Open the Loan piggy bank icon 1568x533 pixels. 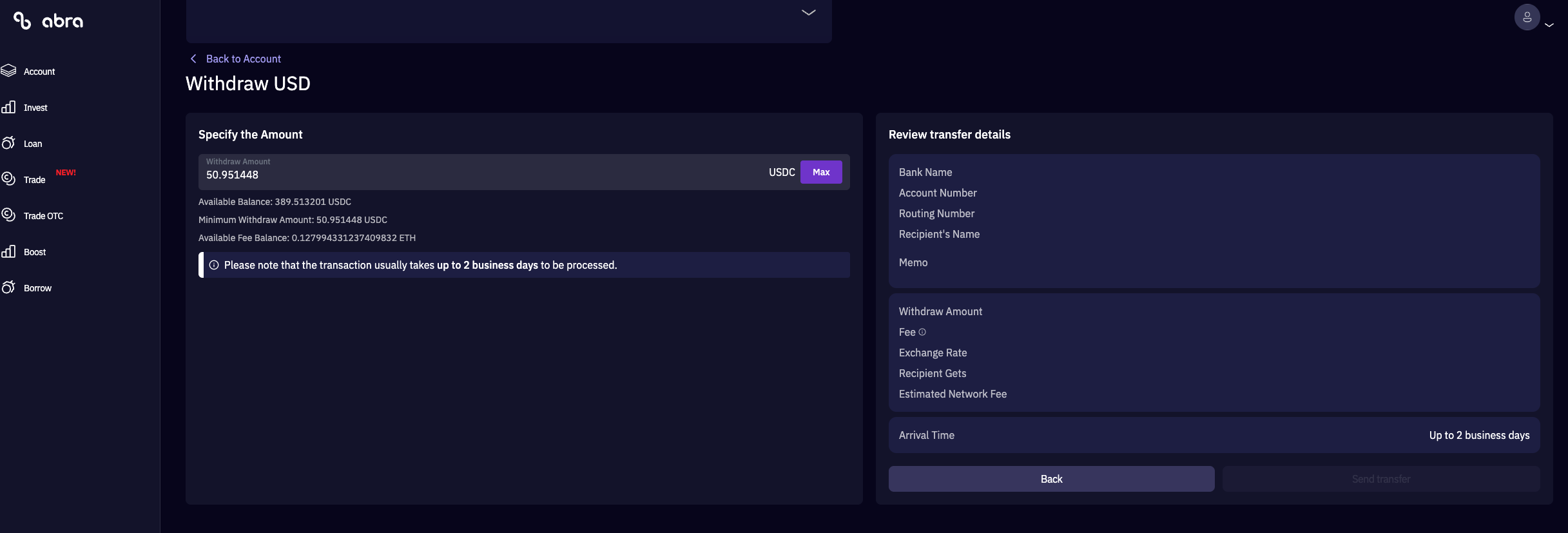point(8,143)
